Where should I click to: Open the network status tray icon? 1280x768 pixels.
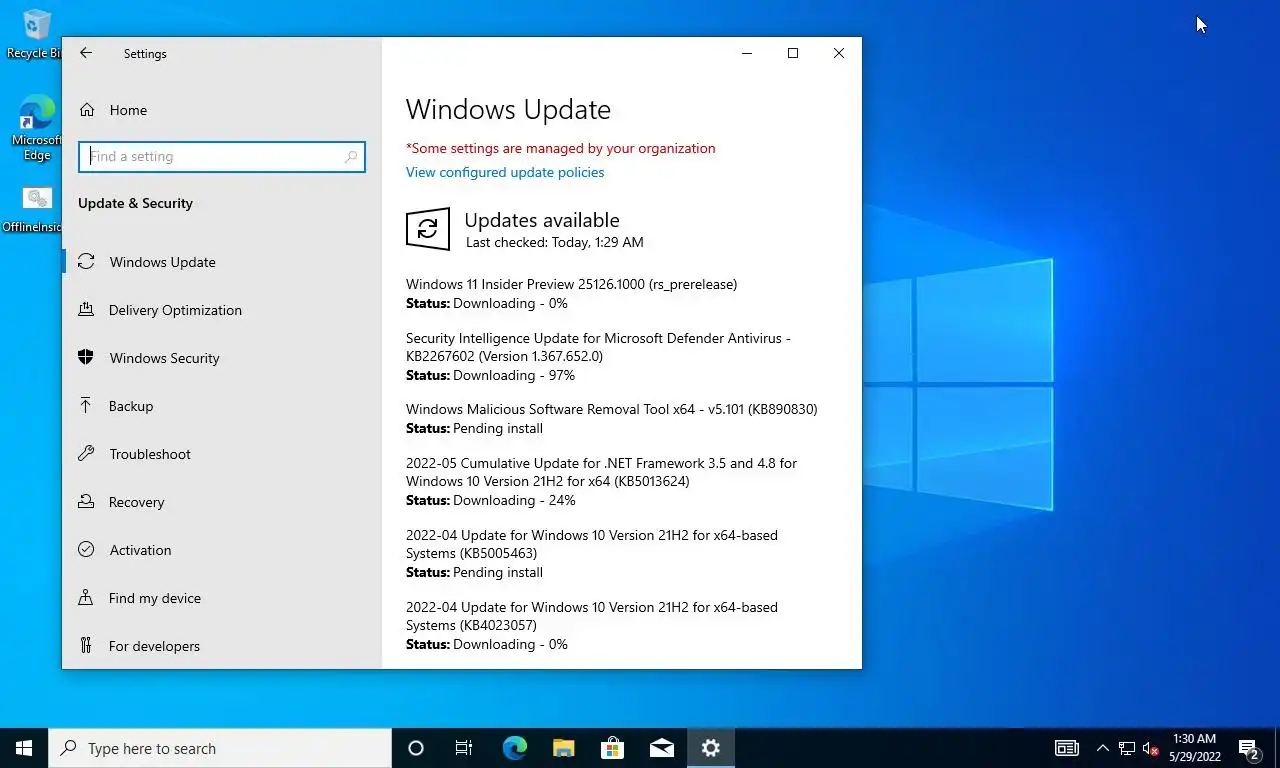coord(1127,748)
